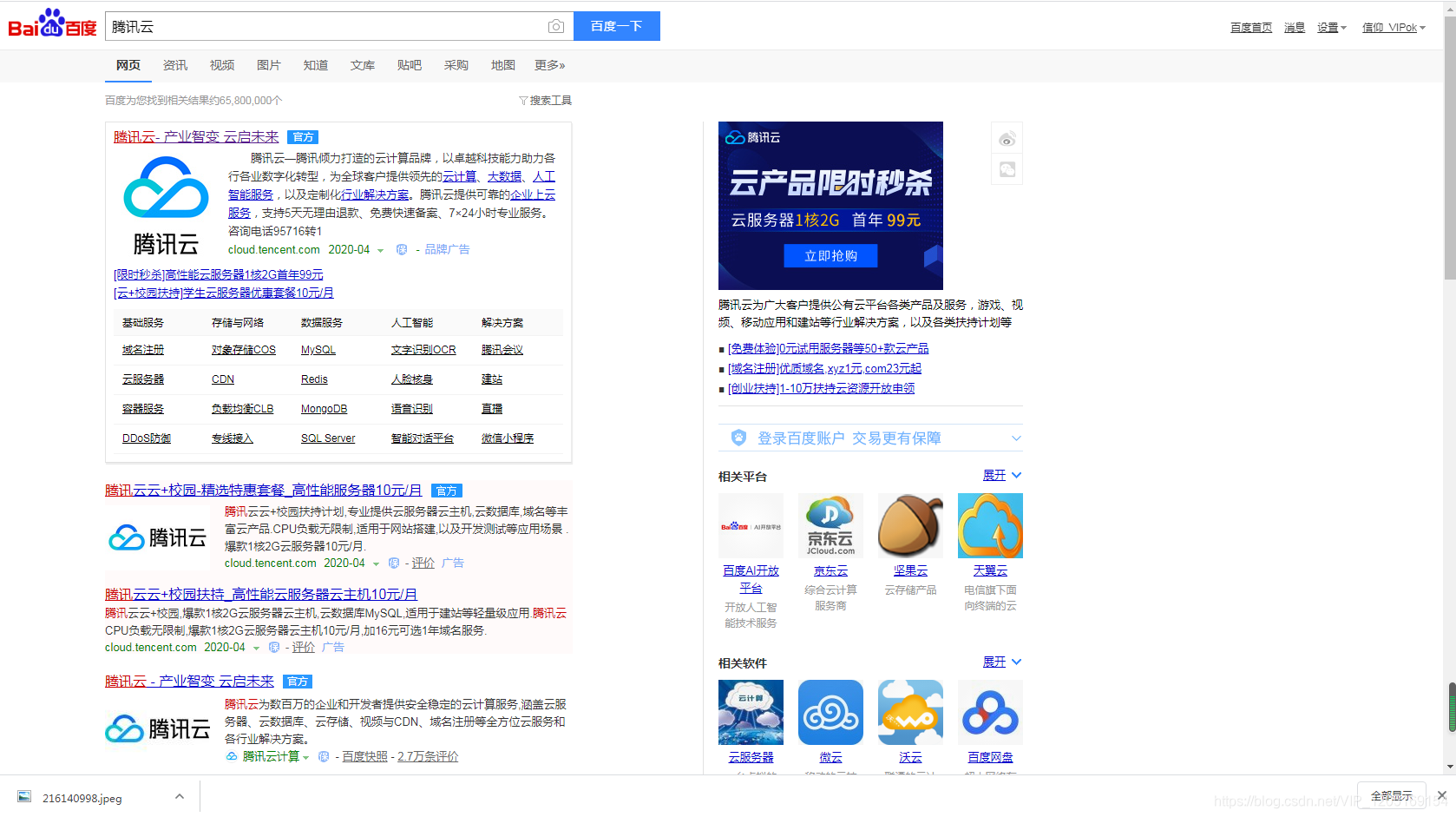Switch to the 知道 tab
Image resolution: width=1456 pixels, height=817 pixels.
[x=316, y=65]
